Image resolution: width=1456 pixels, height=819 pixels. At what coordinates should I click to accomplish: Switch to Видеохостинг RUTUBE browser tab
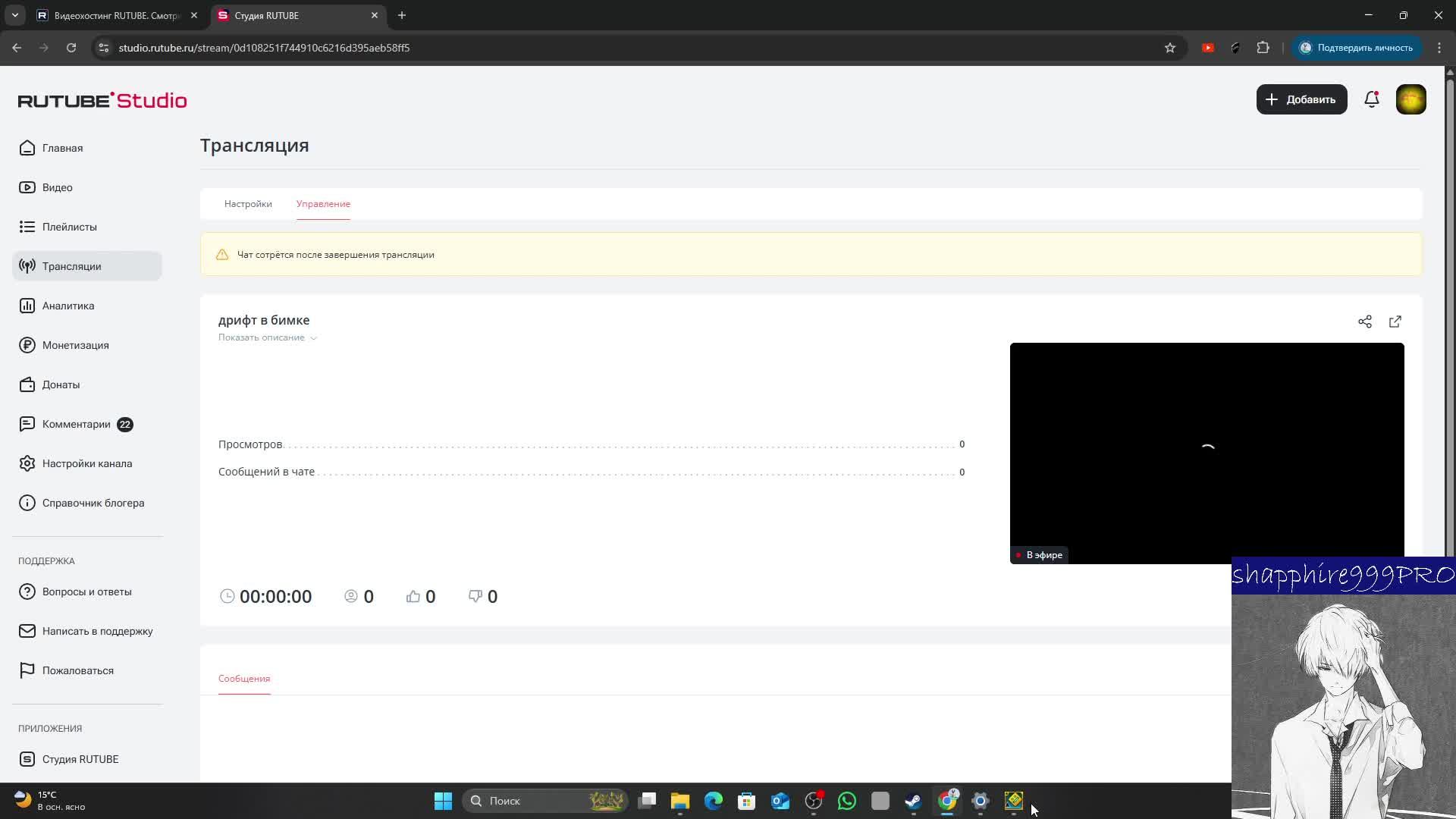point(118,15)
